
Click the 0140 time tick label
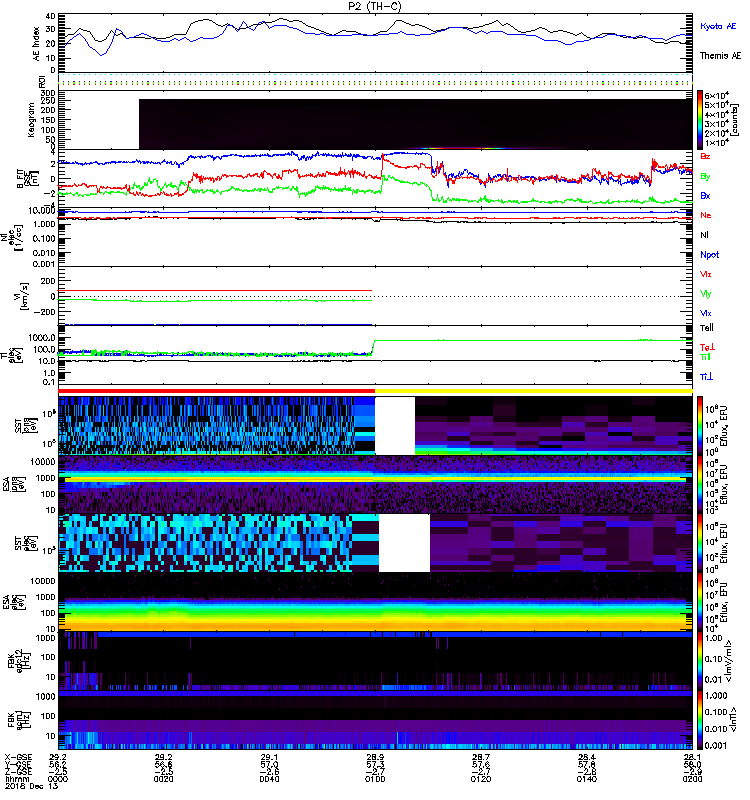click(587, 779)
